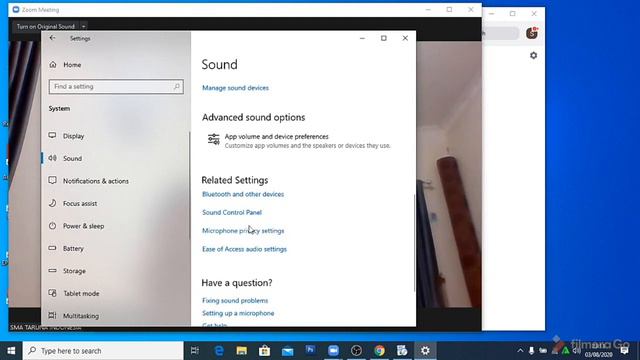
Task: Open File Explorer from the taskbar
Action: (242, 351)
